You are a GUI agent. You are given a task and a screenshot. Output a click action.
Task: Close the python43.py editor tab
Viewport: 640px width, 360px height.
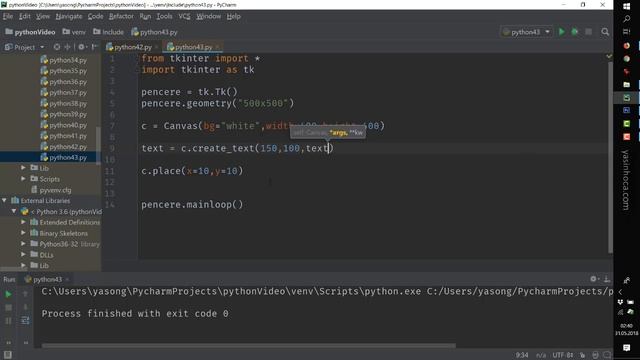218,47
